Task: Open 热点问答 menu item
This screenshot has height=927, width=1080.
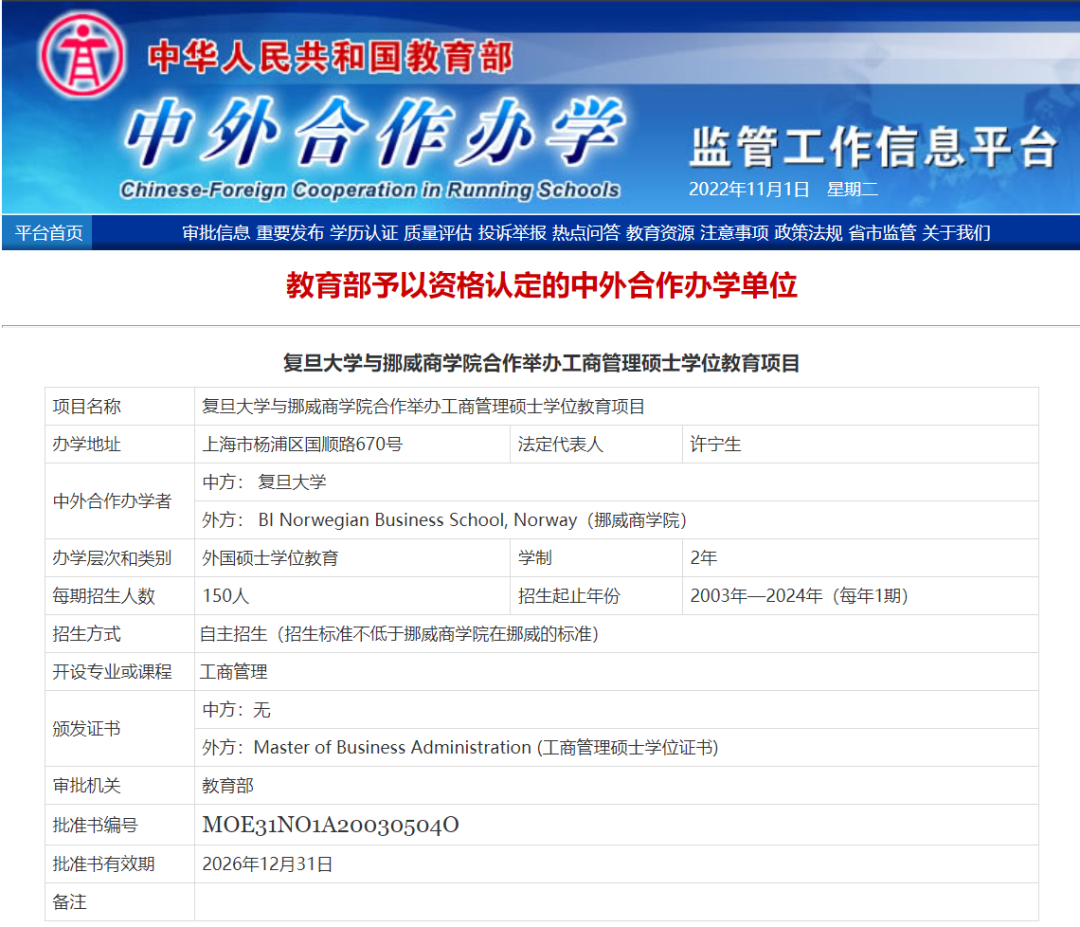Action: [586, 233]
